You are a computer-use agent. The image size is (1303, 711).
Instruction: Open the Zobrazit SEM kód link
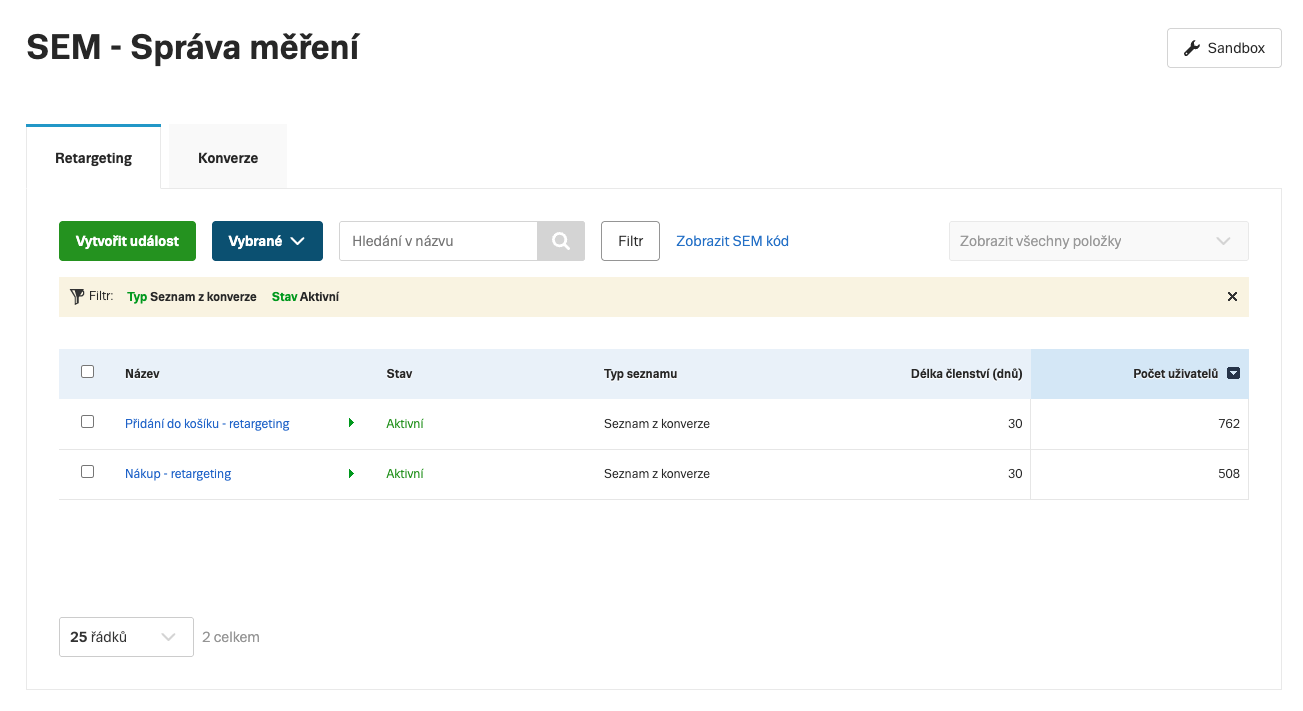point(732,241)
